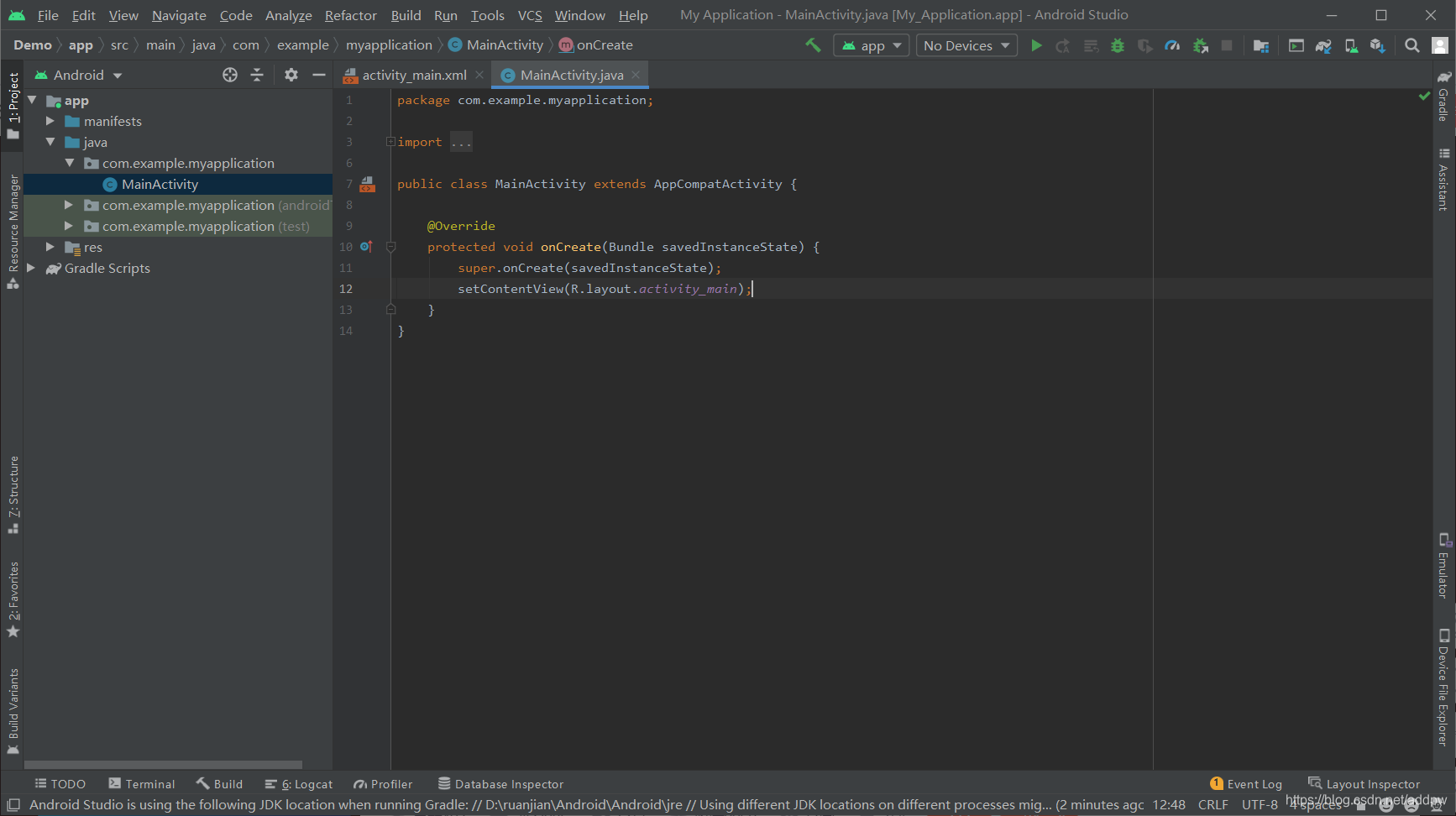
Task: Open the No Devices dropdown
Action: (966, 45)
